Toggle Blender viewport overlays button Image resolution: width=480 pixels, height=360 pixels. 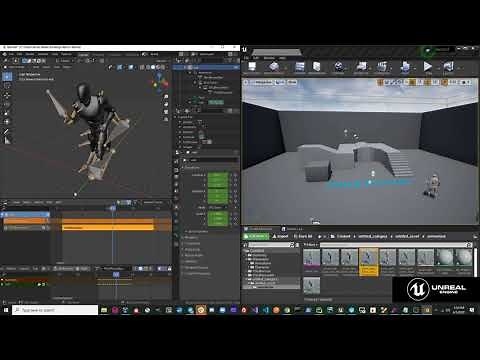pos(131,67)
